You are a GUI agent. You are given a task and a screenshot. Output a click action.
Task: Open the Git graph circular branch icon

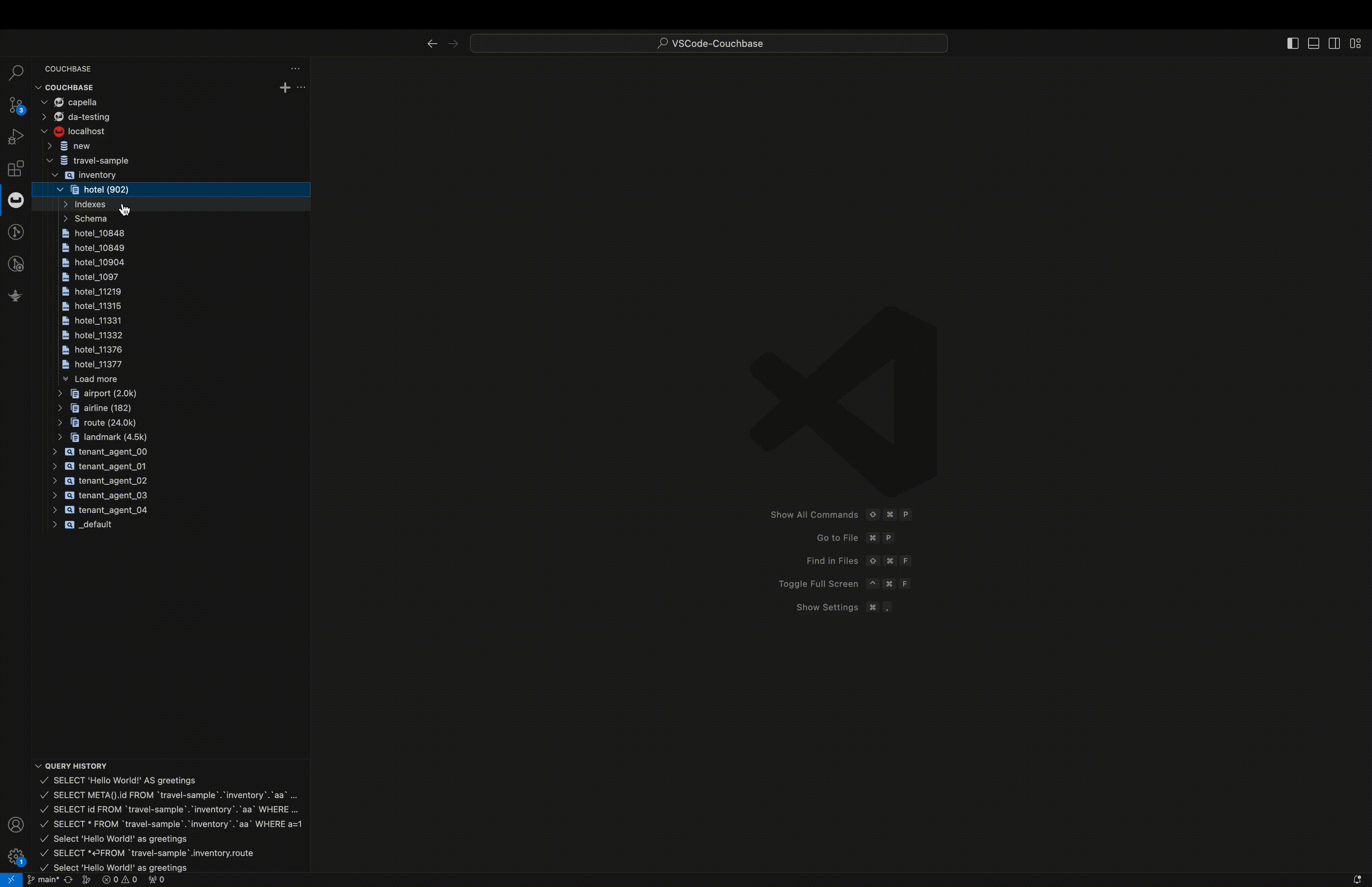15,232
